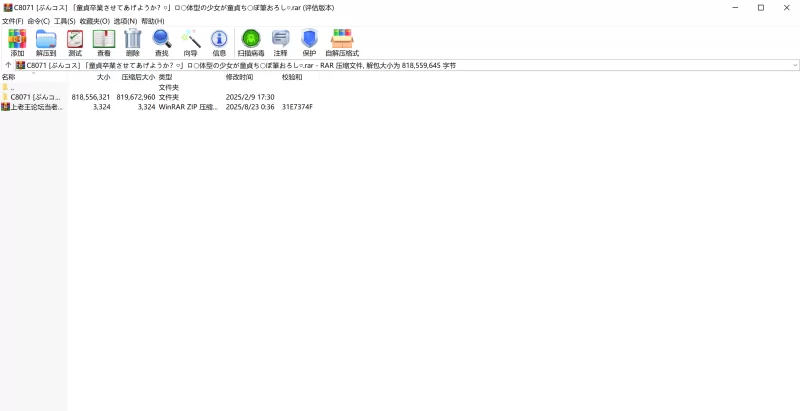Maximize the WinRAR window

pyautogui.click(x=761, y=8)
